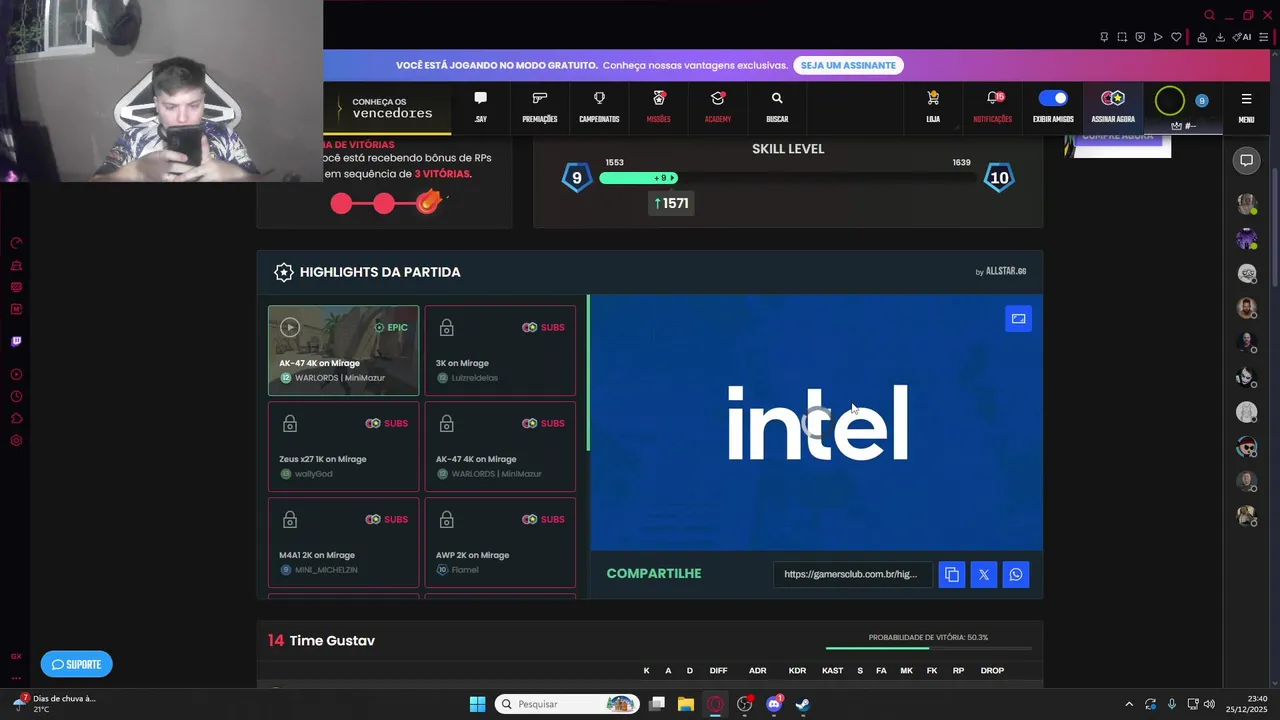Open Notificações bell with 15 badge
The width and height of the screenshot is (1280, 720).
coord(993,107)
